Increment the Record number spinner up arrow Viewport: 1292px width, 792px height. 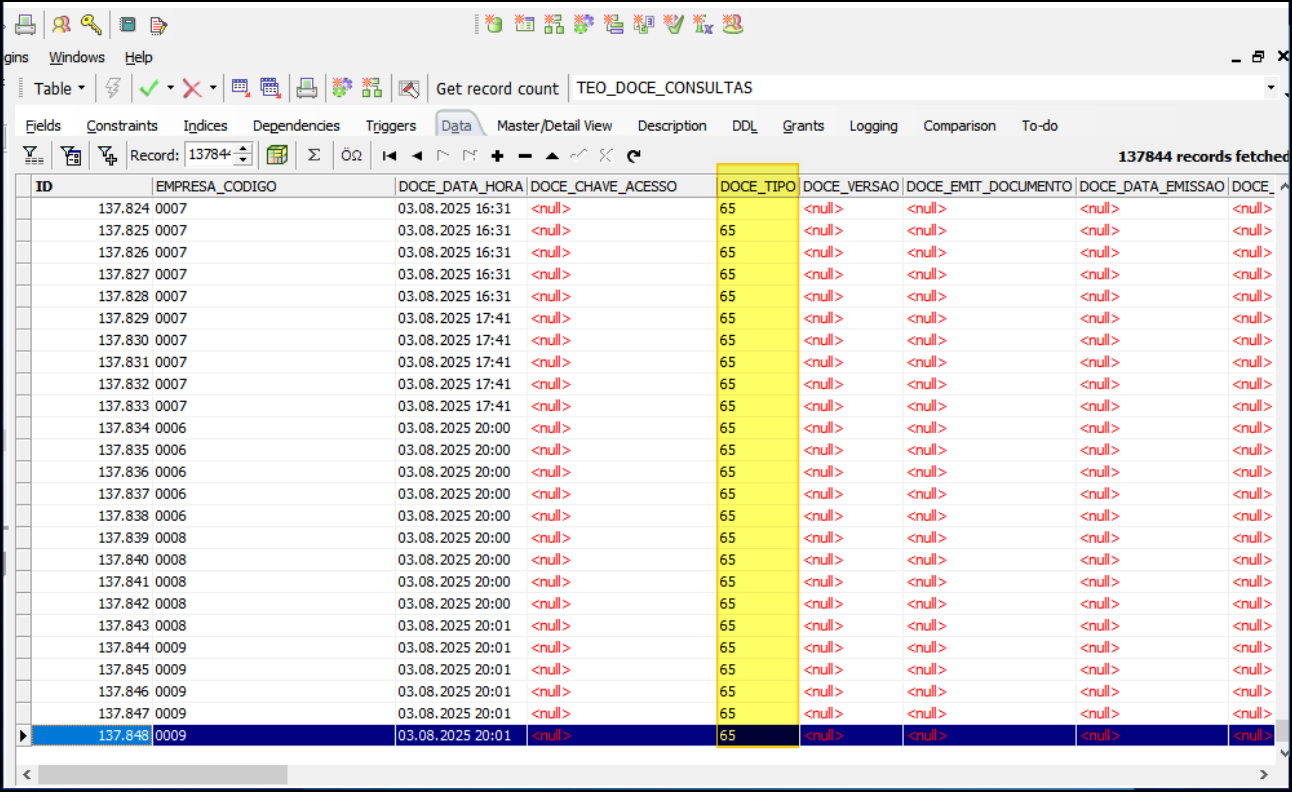tap(243, 150)
